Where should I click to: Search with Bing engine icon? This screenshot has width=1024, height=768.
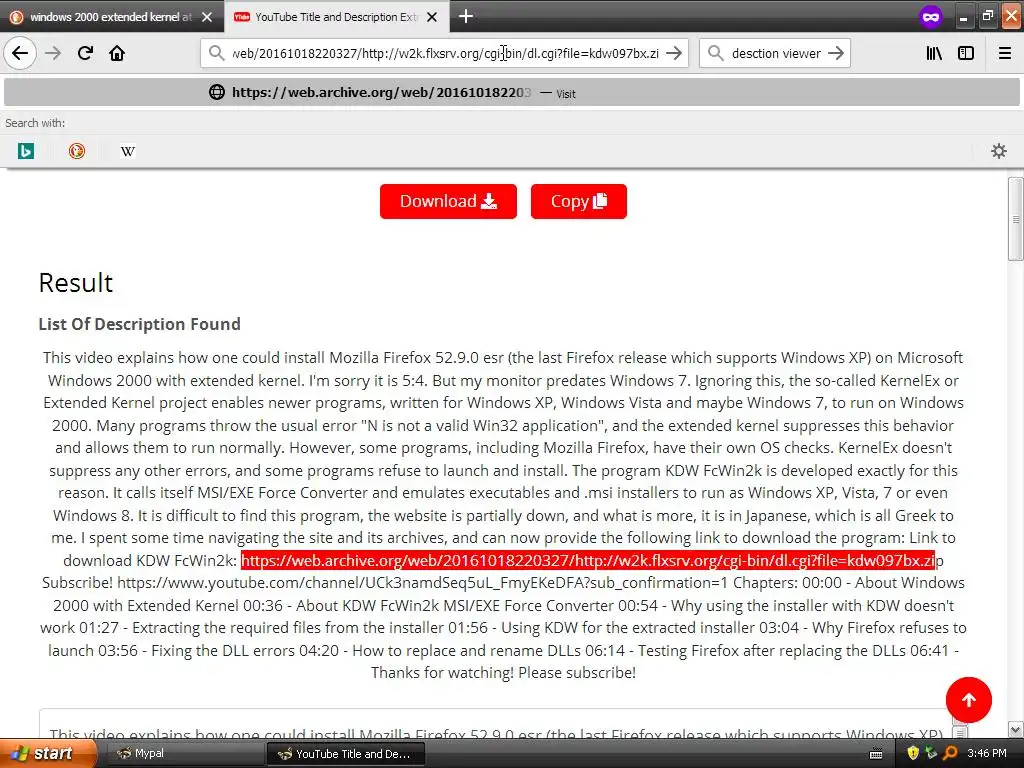[25, 152]
